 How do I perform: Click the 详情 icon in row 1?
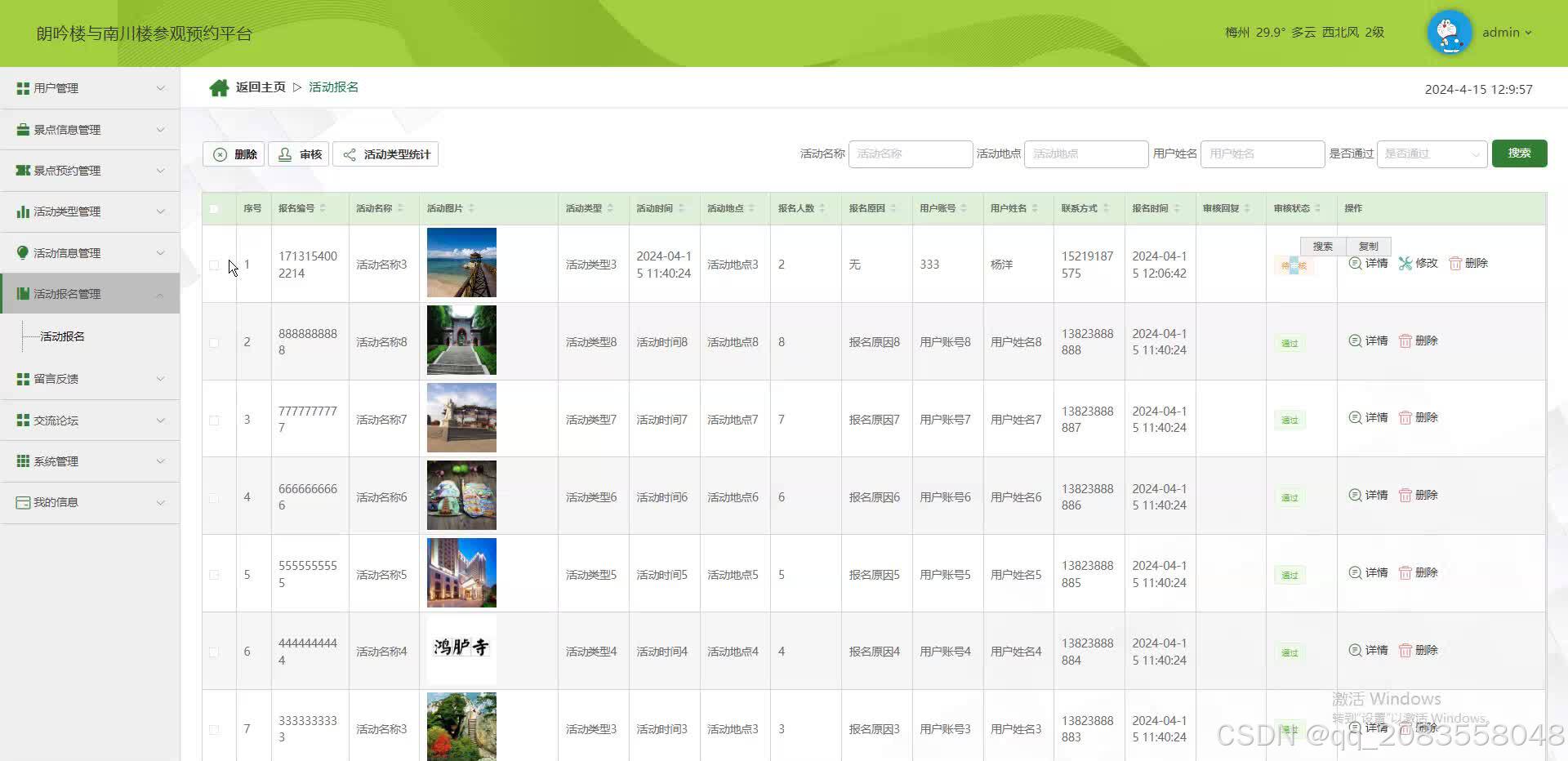tap(1355, 263)
